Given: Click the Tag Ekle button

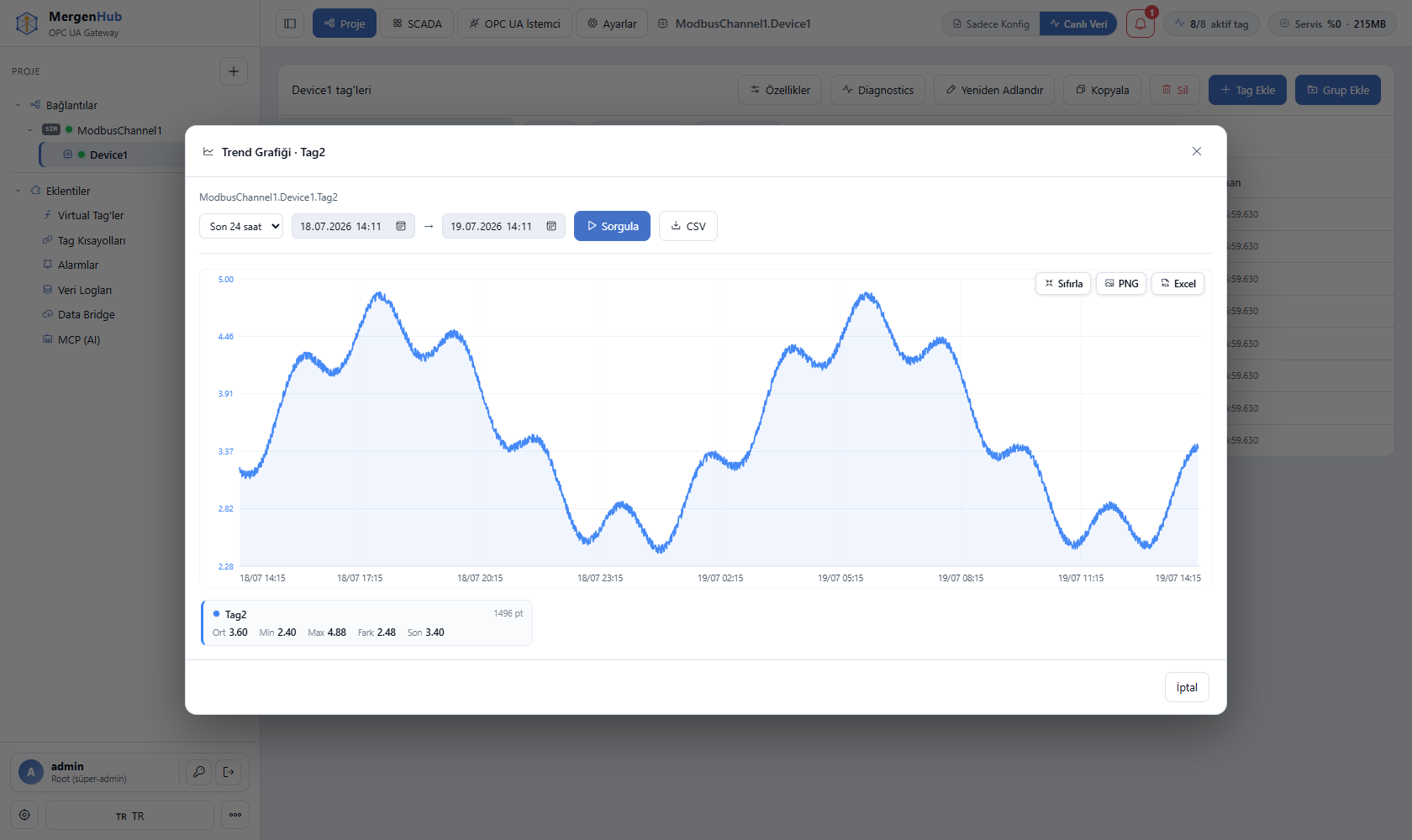Looking at the screenshot, I should (1247, 90).
